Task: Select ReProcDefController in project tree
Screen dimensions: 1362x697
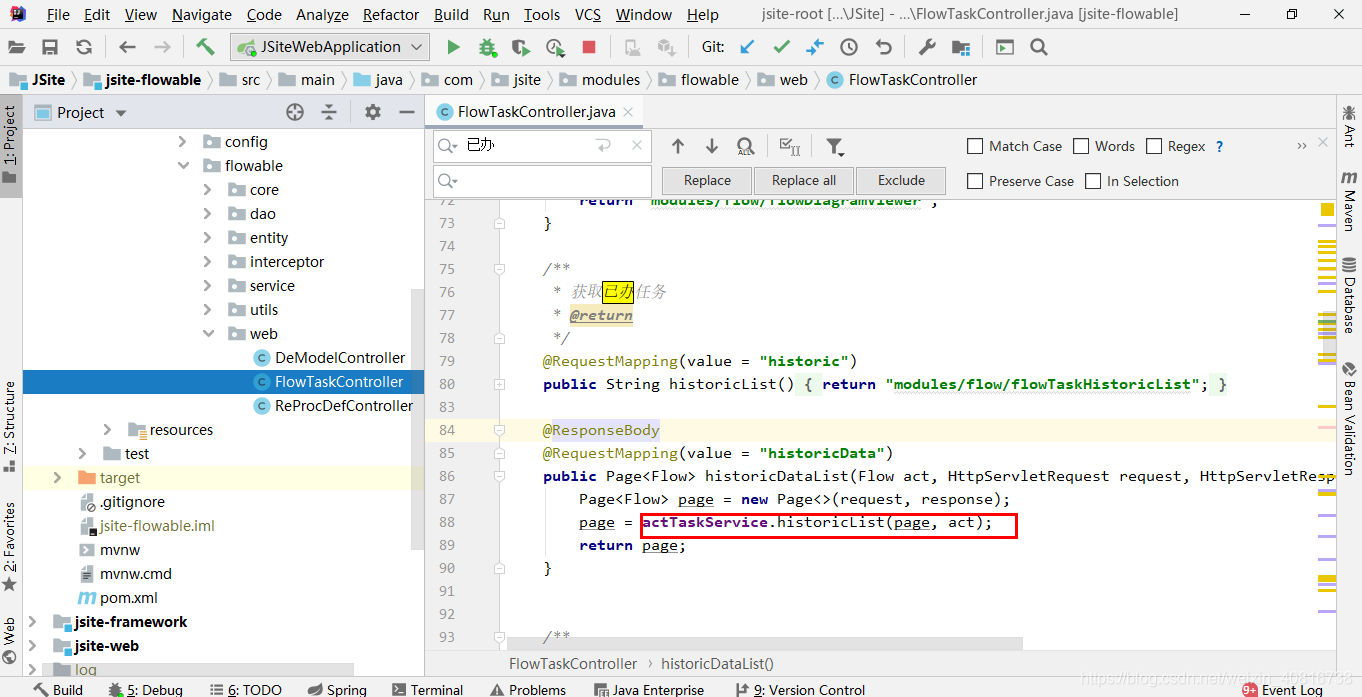Action: coord(344,406)
